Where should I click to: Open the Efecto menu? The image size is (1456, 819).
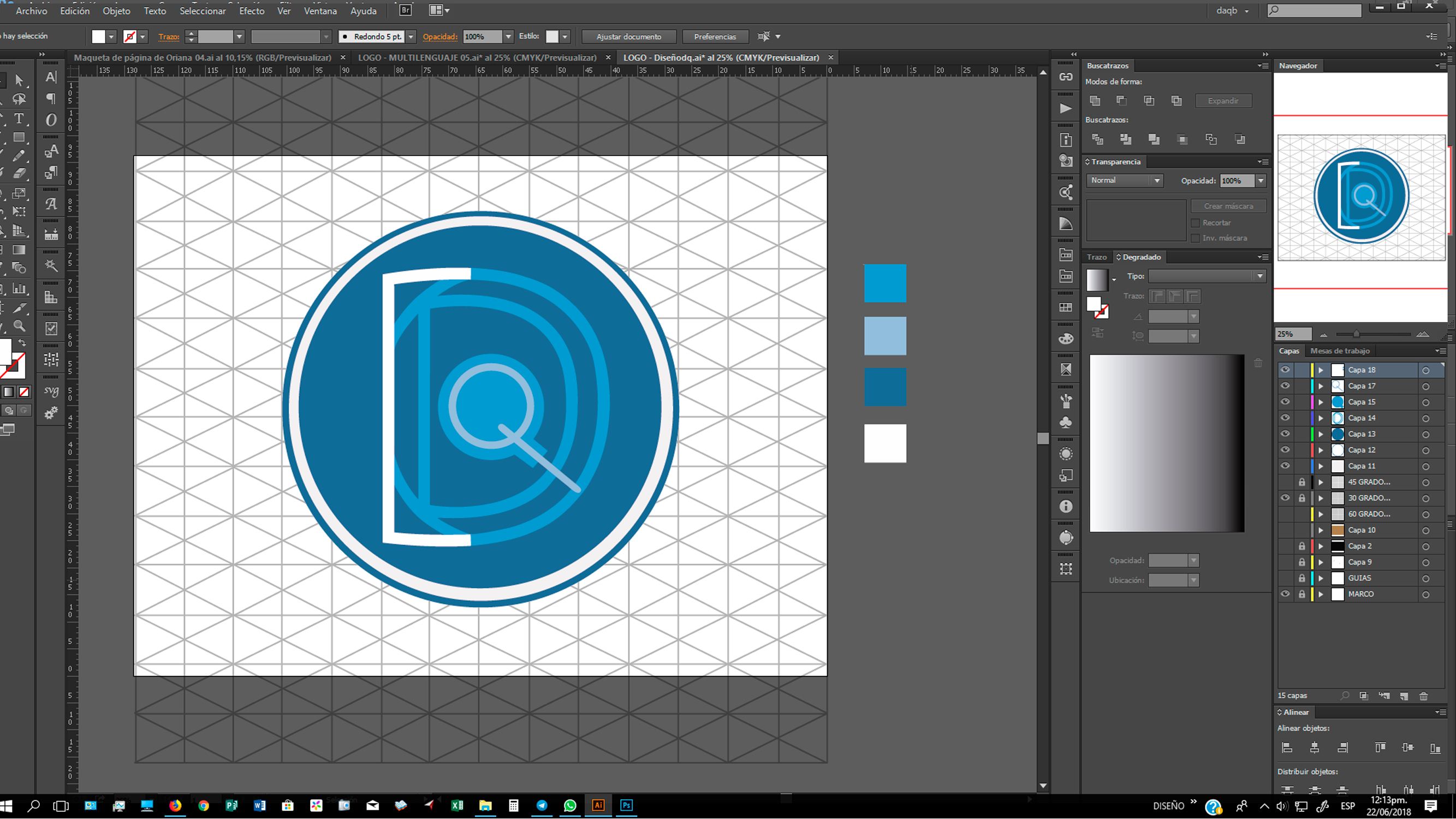click(252, 11)
